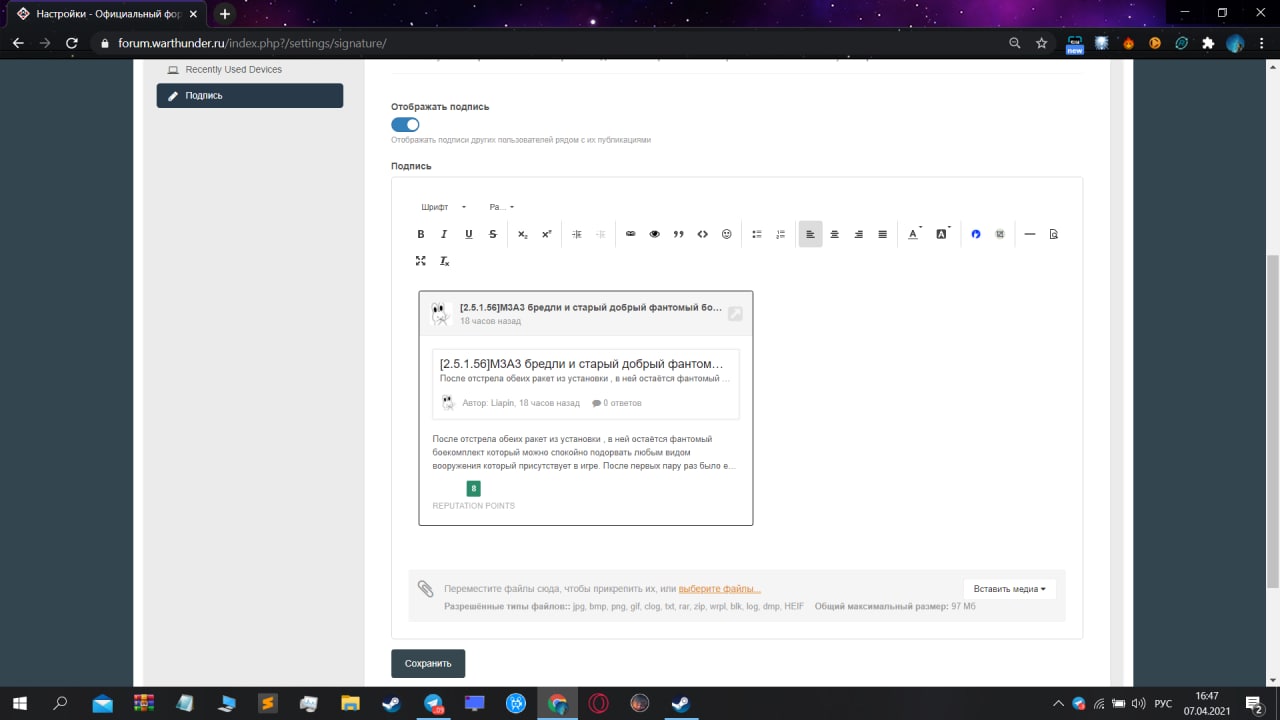Insert horizontal line

point(1030,234)
